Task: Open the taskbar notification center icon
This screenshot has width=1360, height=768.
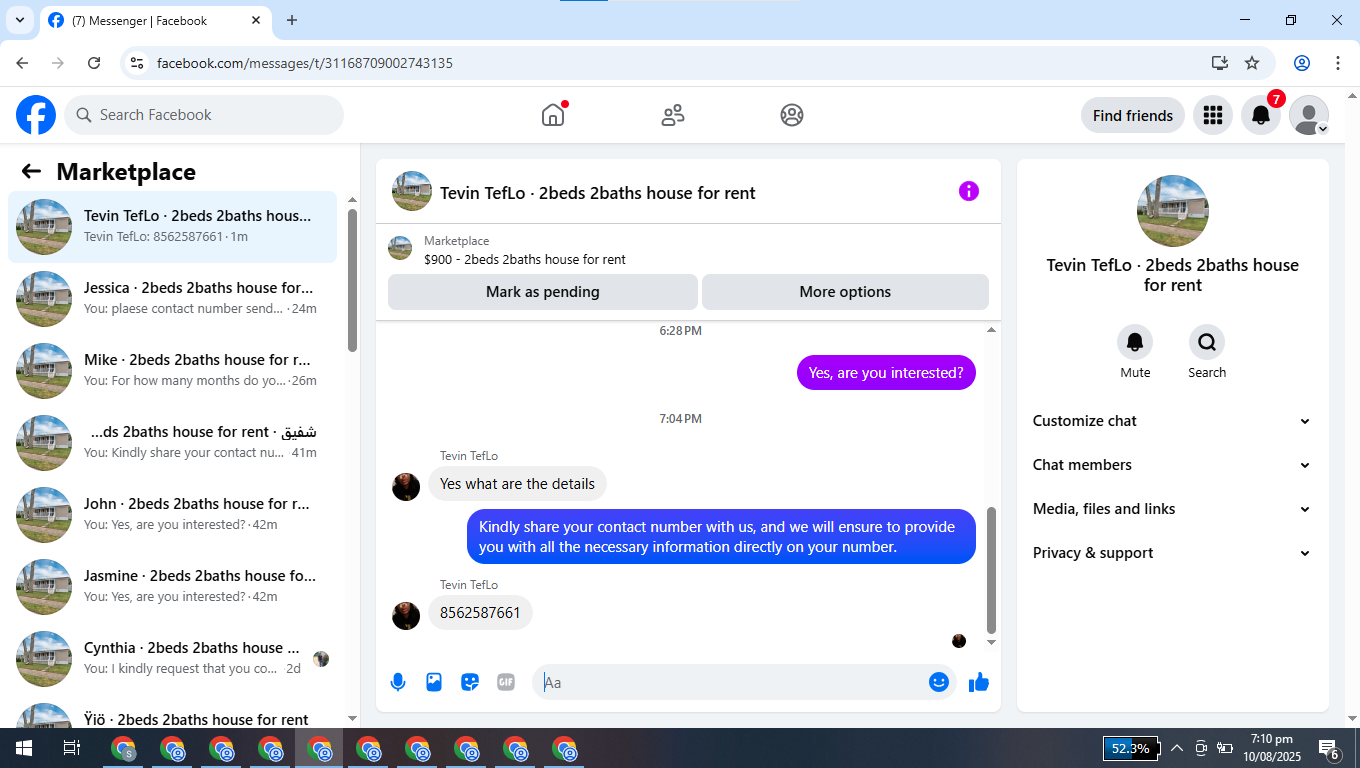Action: point(1330,748)
